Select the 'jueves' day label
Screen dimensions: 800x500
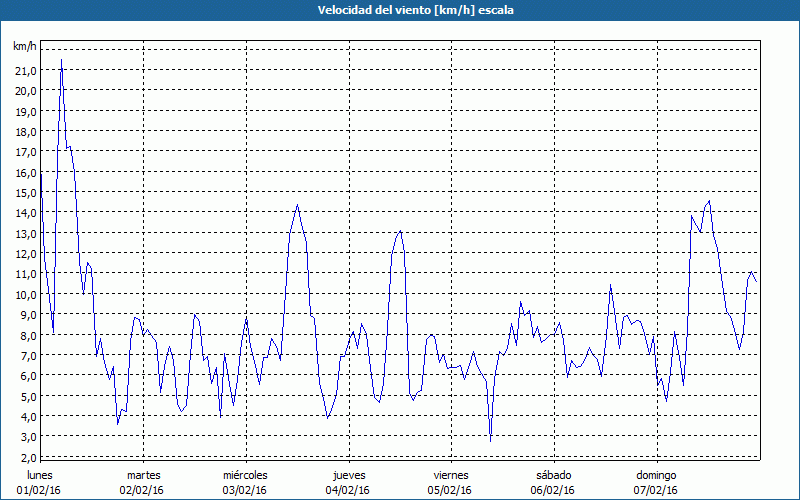click(348, 475)
